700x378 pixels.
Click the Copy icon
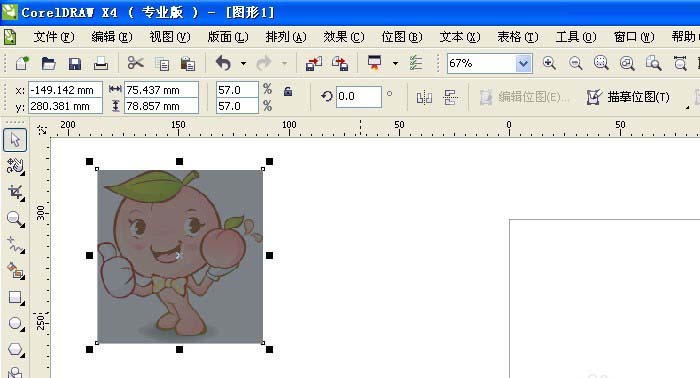click(162, 64)
